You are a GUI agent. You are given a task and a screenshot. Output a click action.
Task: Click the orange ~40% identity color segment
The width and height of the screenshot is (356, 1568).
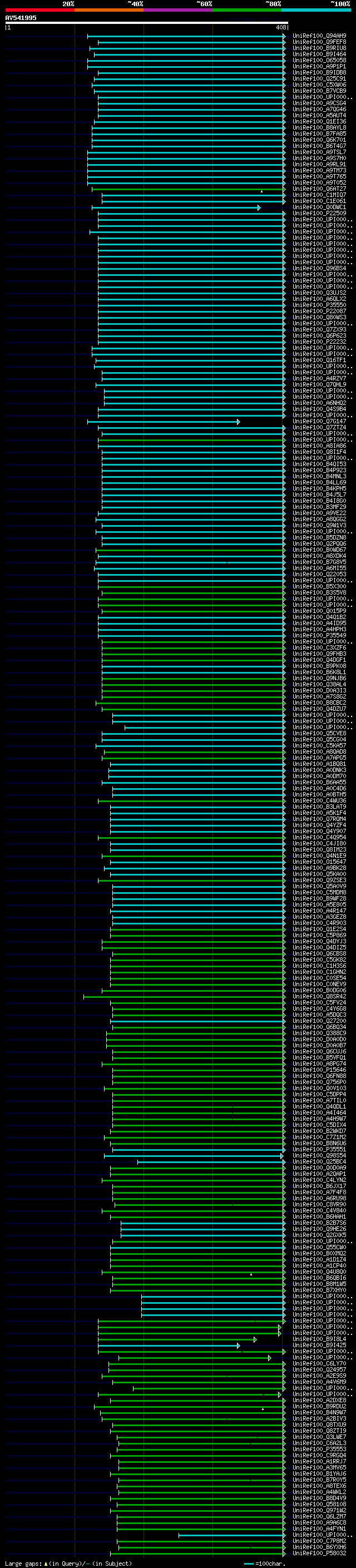click(x=109, y=10)
